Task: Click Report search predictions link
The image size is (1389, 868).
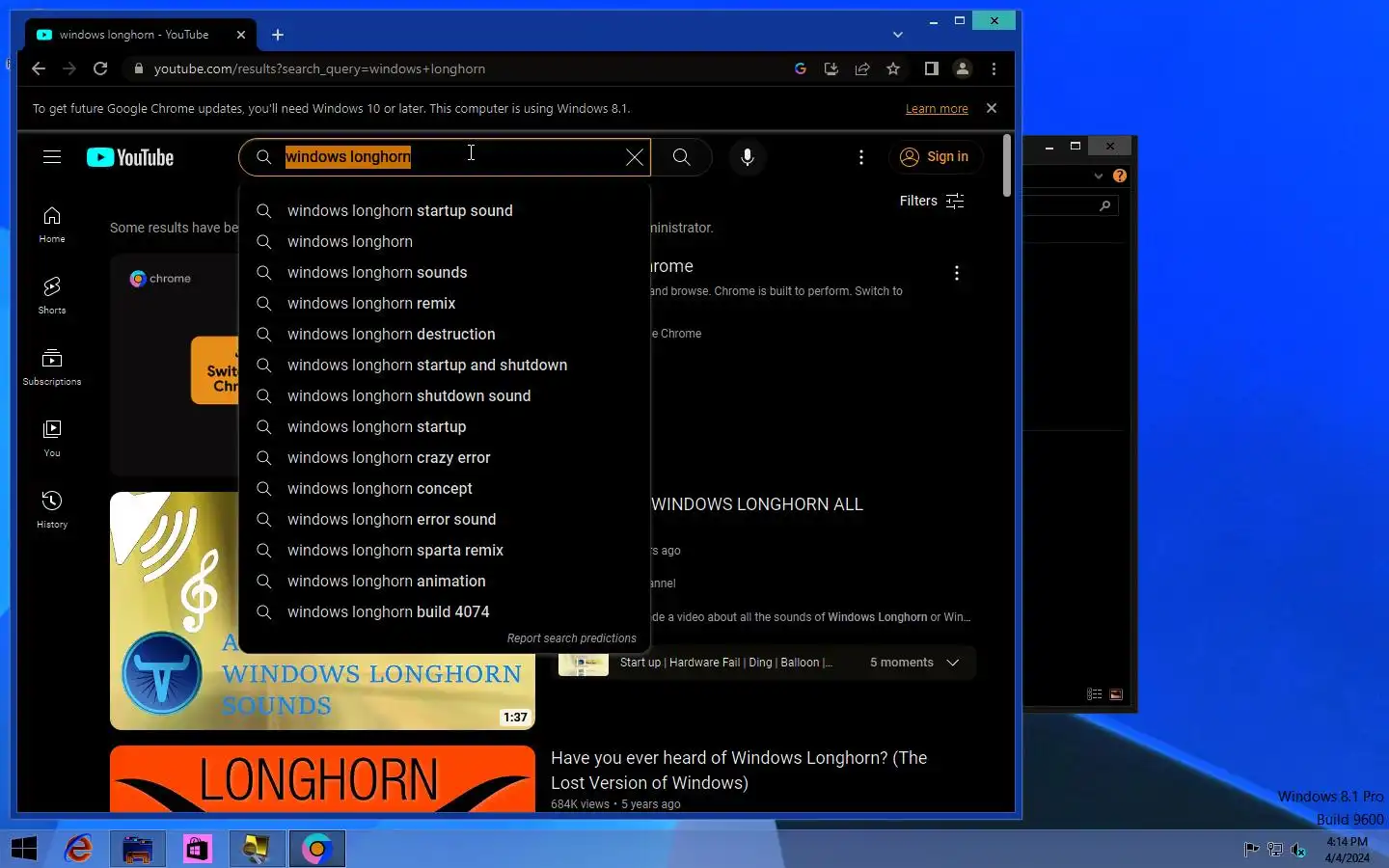Action: click(572, 638)
